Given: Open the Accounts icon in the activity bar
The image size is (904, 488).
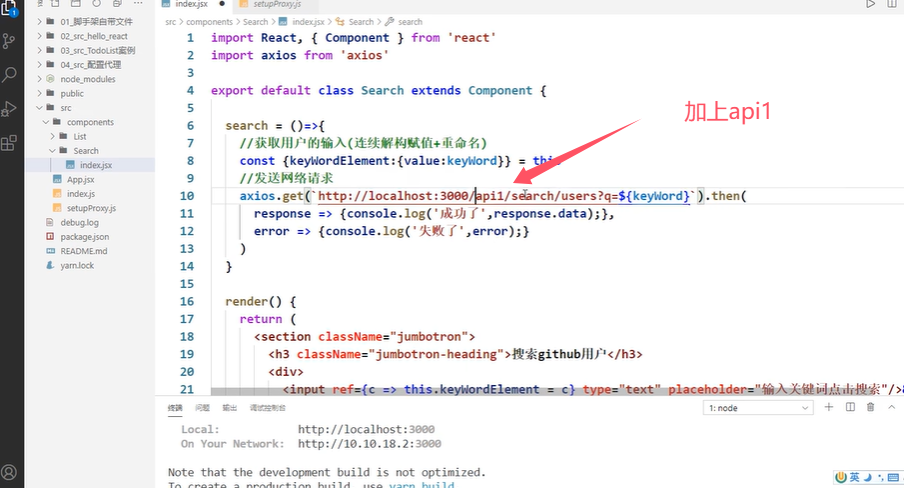Looking at the screenshot, I should pos(9,472).
